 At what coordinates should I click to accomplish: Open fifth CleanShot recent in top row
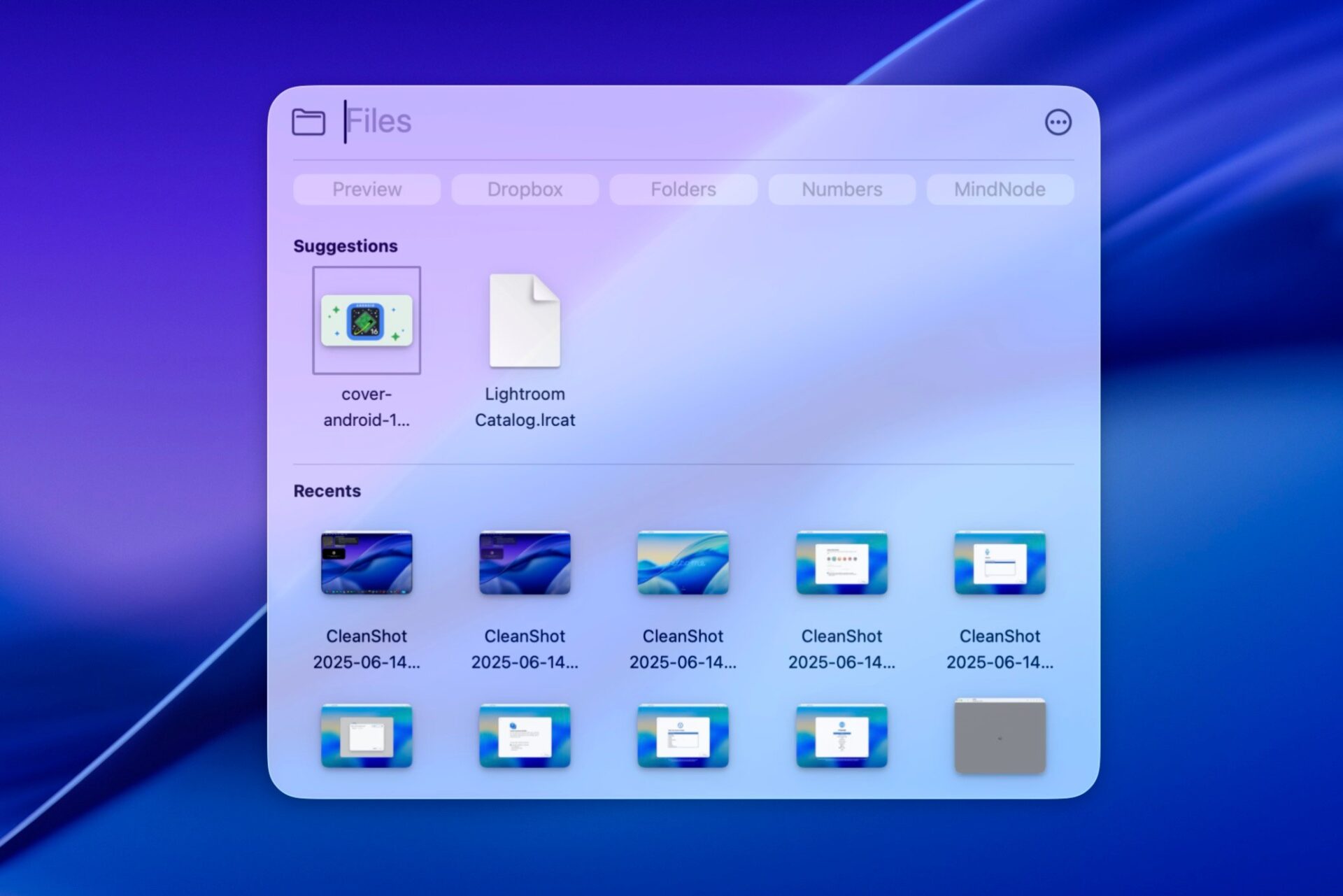pyautogui.click(x=1000, y=563)
